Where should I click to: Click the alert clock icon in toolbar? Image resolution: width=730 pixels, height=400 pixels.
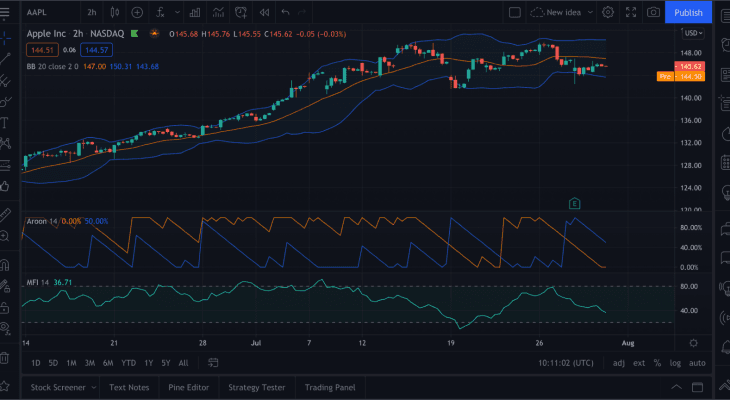point(241,12)
